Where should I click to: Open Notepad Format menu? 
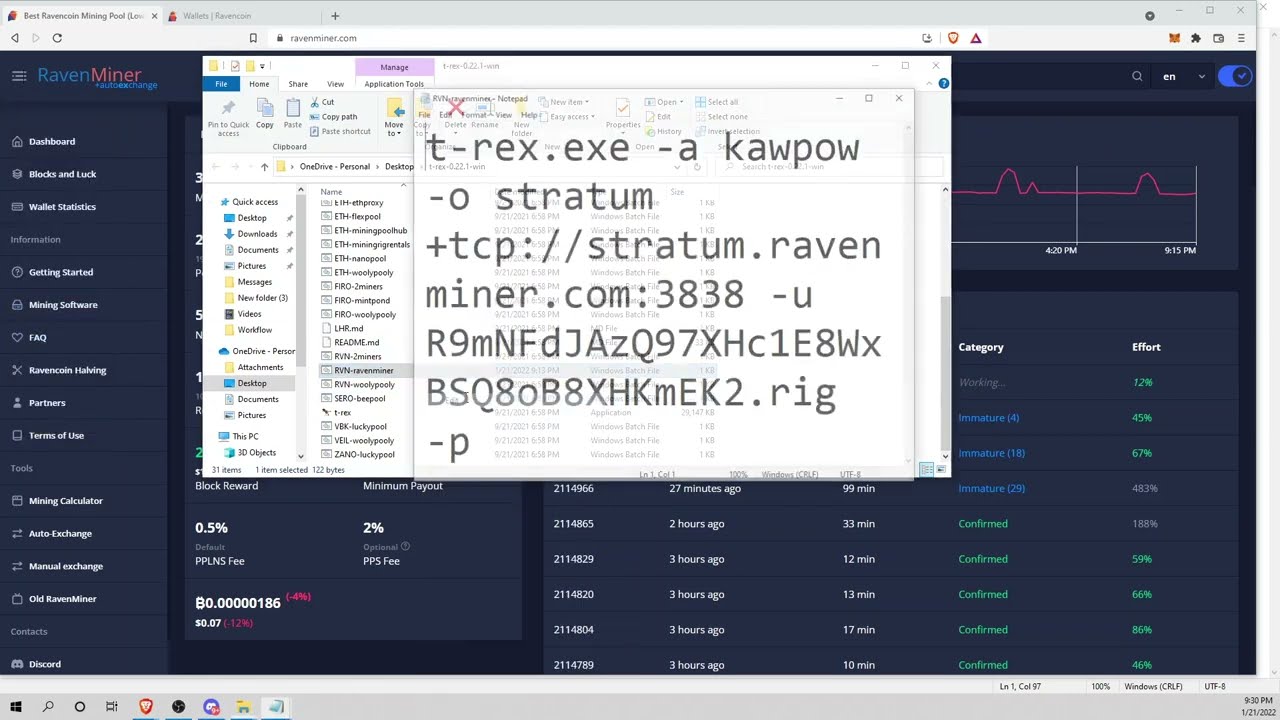(474, 115)
